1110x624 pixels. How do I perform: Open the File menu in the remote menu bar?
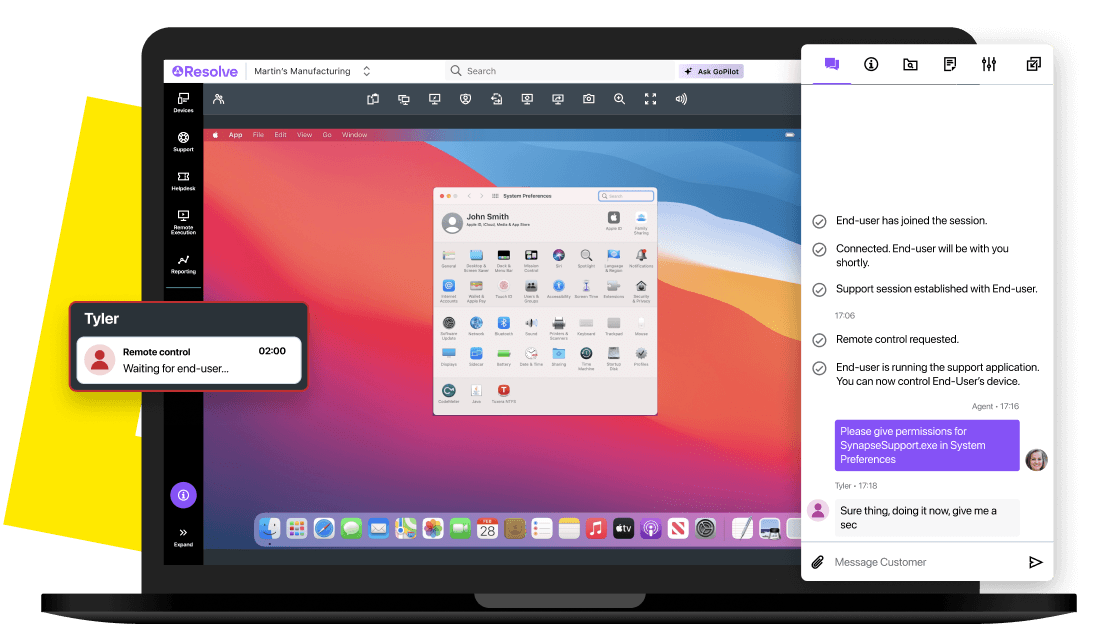pos(258,135)
